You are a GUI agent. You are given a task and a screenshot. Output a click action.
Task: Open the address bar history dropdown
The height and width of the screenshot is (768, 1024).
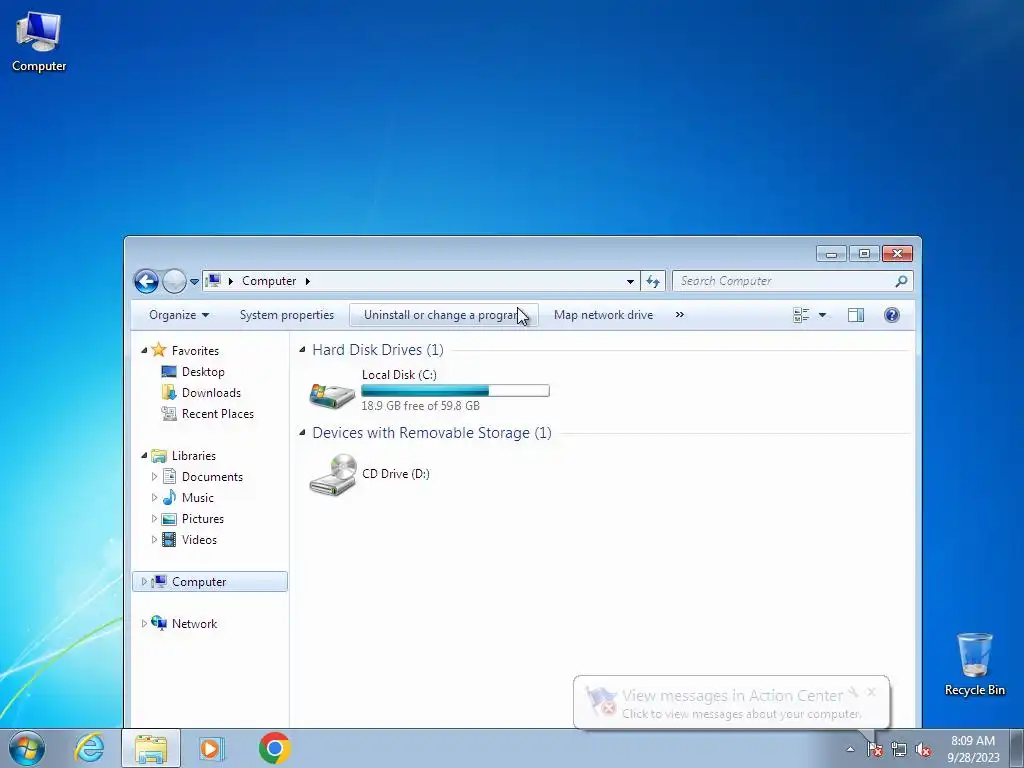point(630,281)
